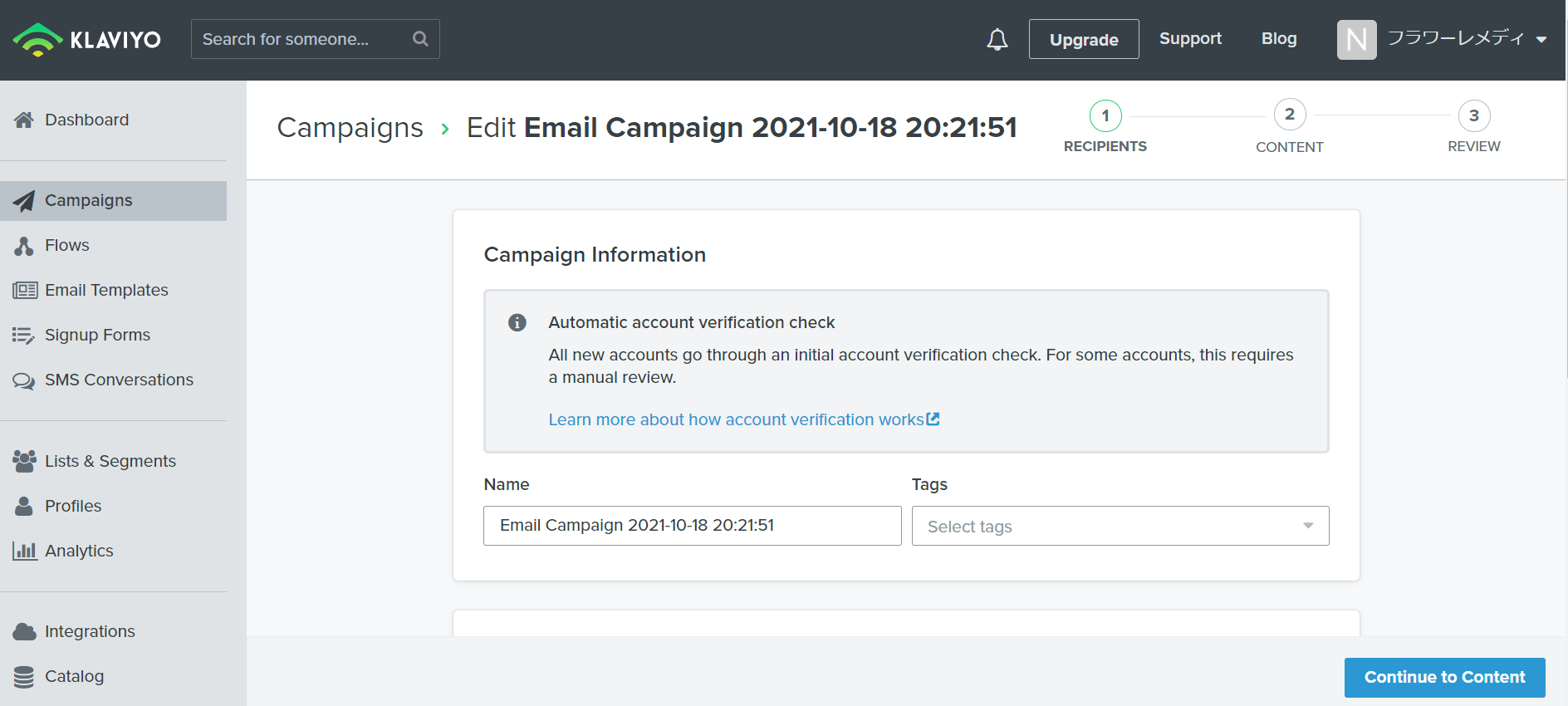Screen dimensions: 1568x706
Task: Click the Campaigns paper plane icon
Action: [x=24, y=201]
